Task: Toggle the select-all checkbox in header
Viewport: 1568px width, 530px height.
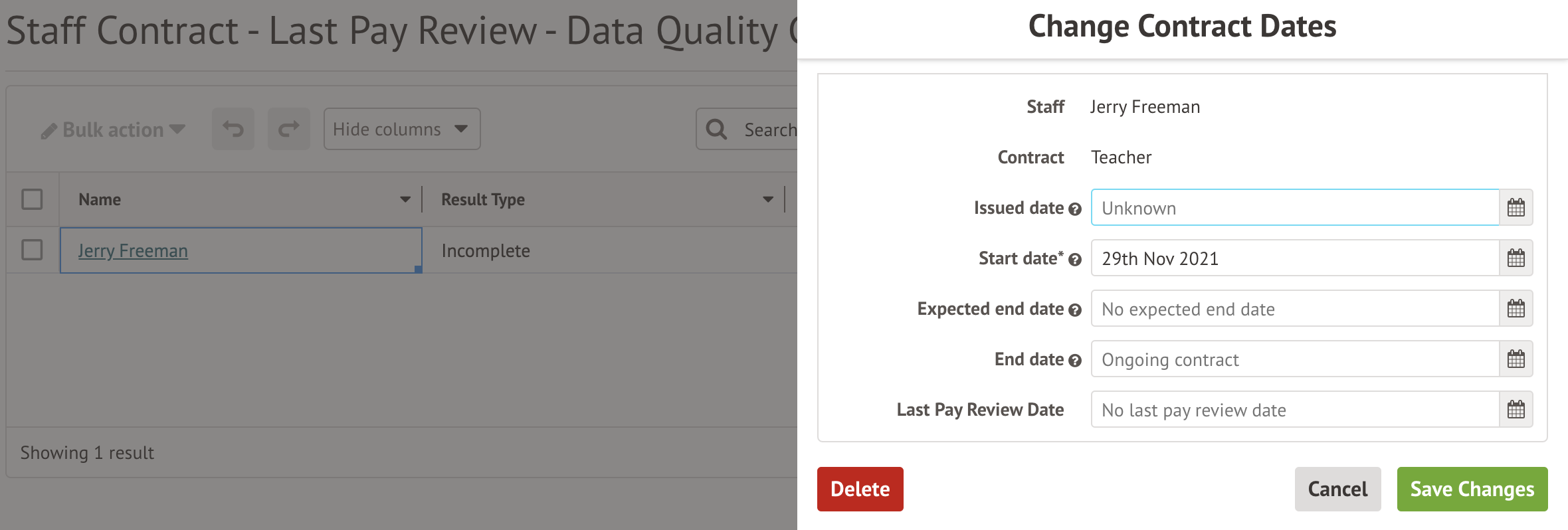Action: pos(32,199)
